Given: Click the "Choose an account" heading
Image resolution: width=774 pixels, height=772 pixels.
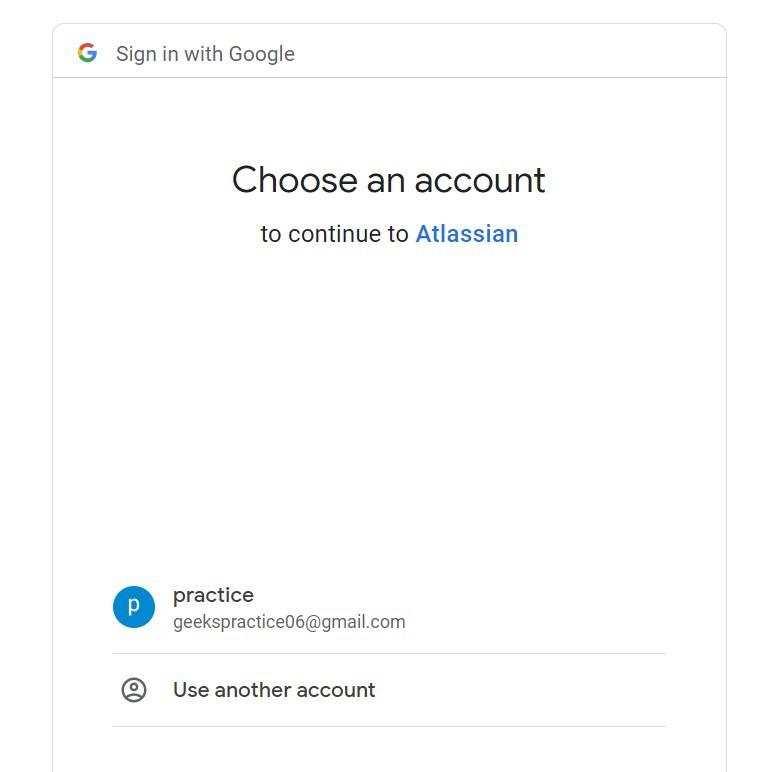Looking at the screenshot, I should click(389, 180).
